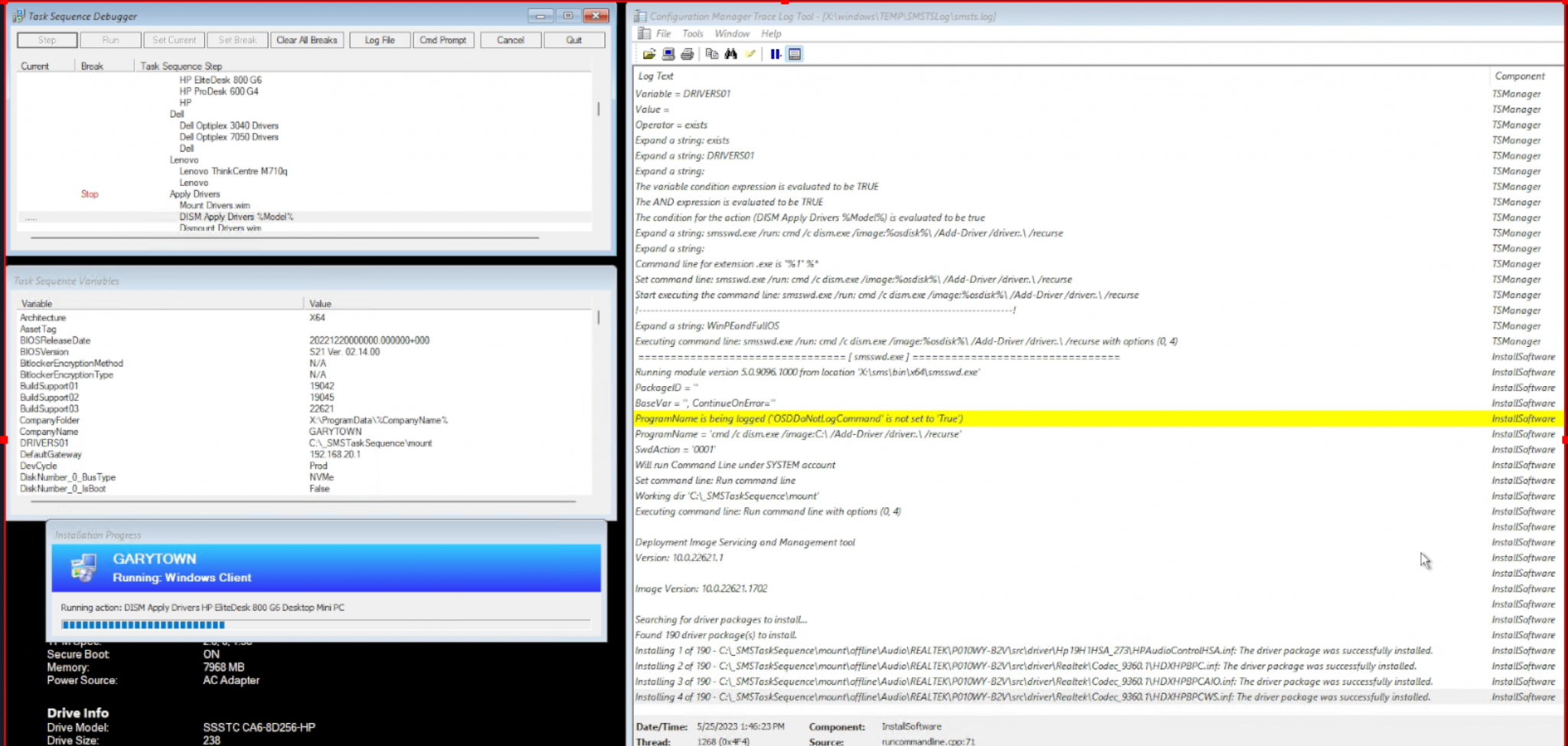Print the current smsts.log
Image resolution: width=1568 pixels, height=746 pixels.
pyautogui.click(x=688, y=54)
